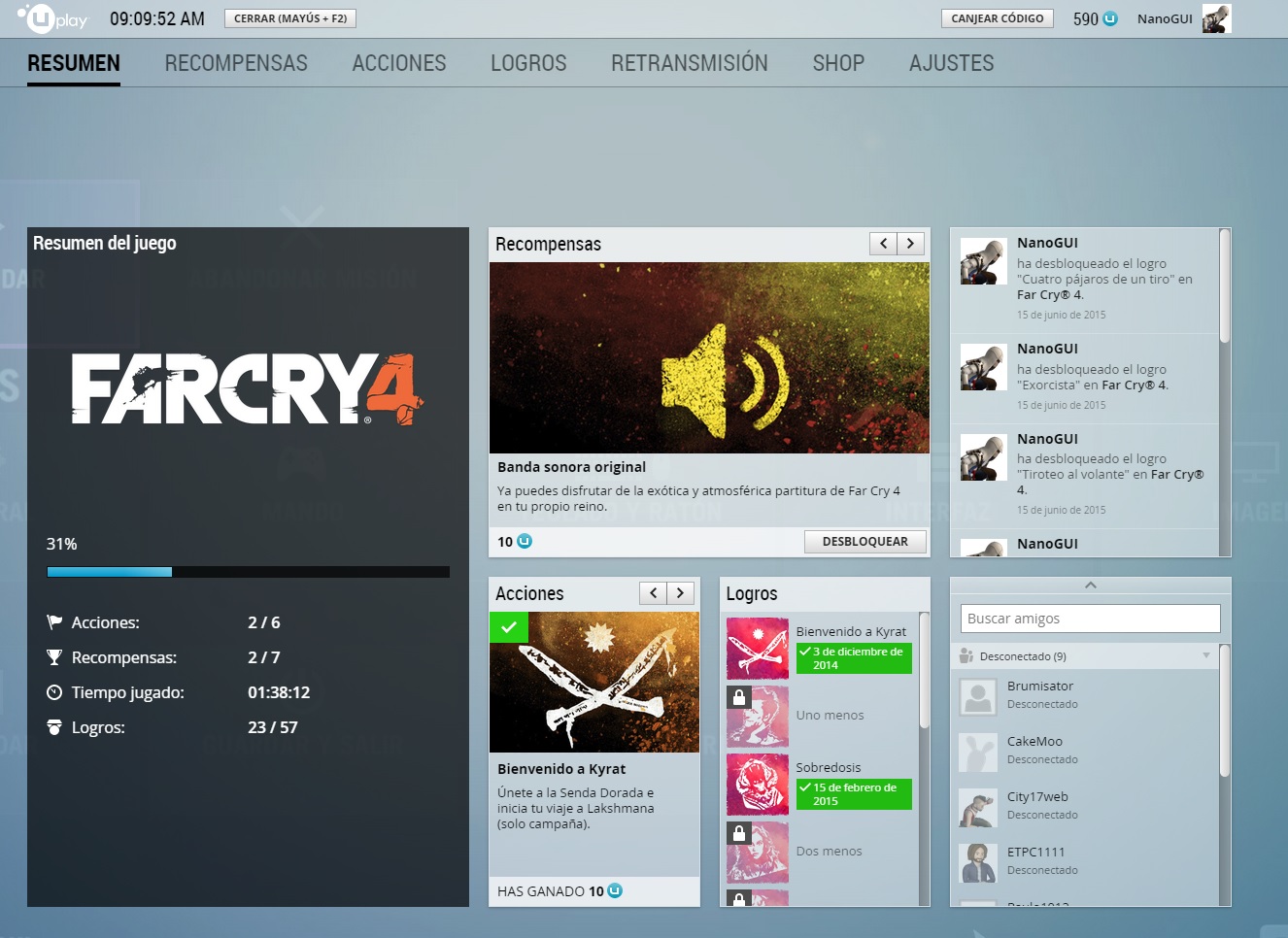
Task: Open the RETRANSMISIÓN tab
Action: click(x=690, y=63)
